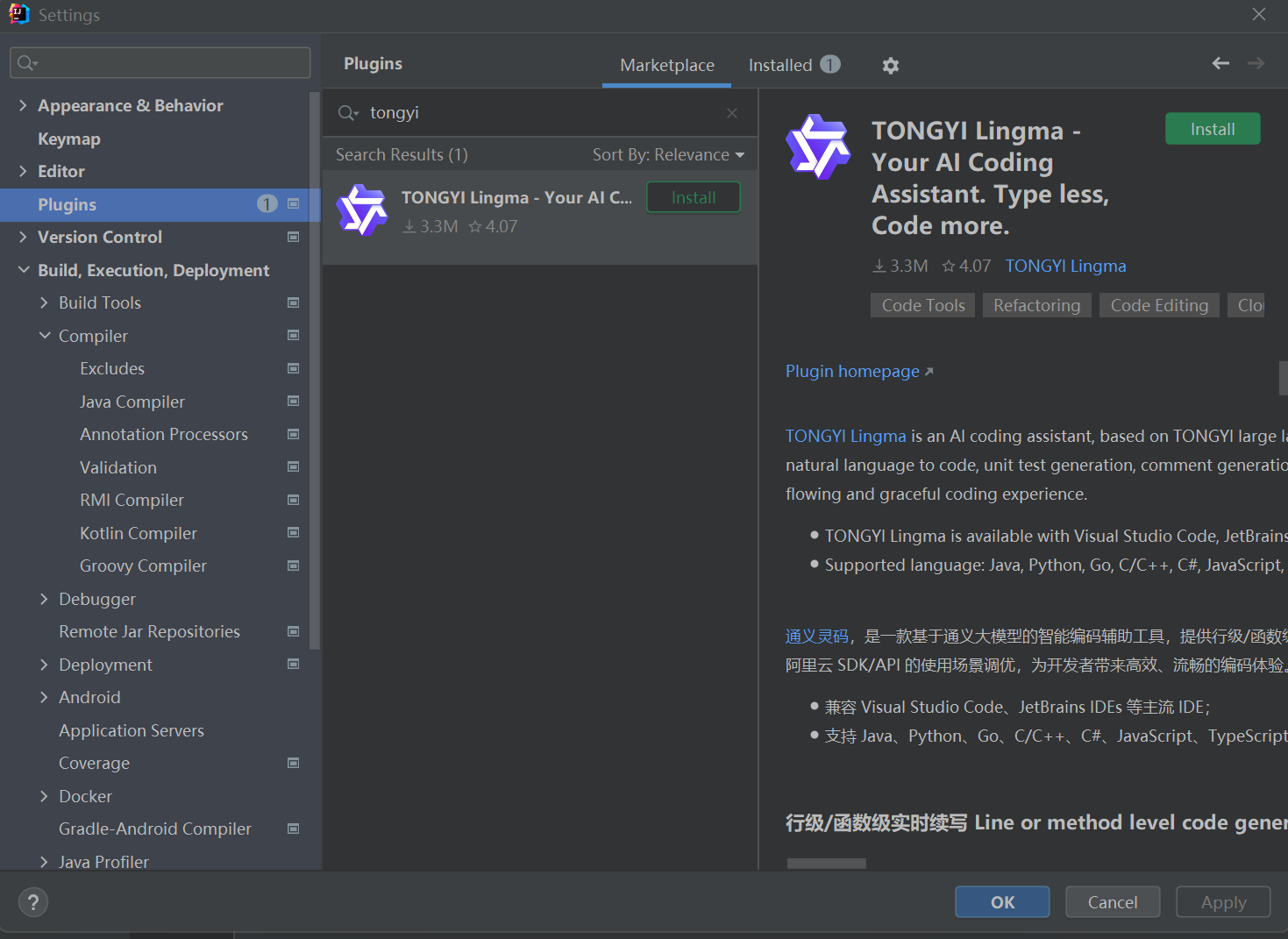Focus the plugin search field containing tongyi

tap(539, 113)
